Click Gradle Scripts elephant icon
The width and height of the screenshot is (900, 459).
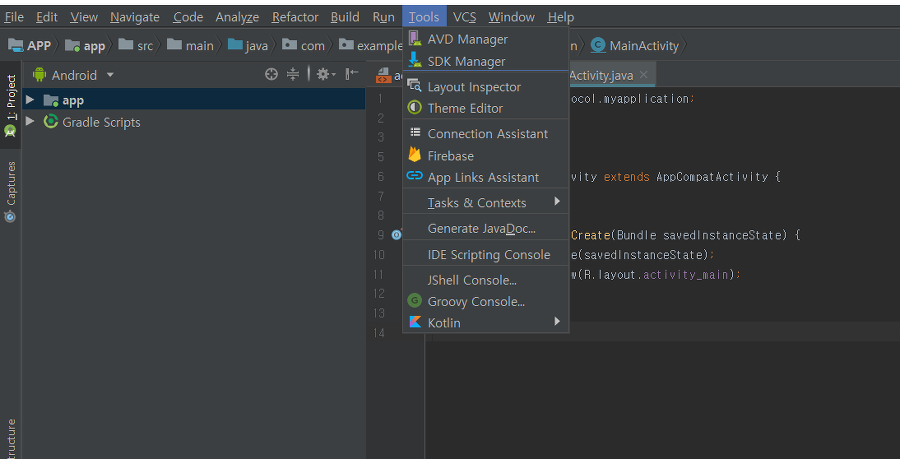coord(51,122)
